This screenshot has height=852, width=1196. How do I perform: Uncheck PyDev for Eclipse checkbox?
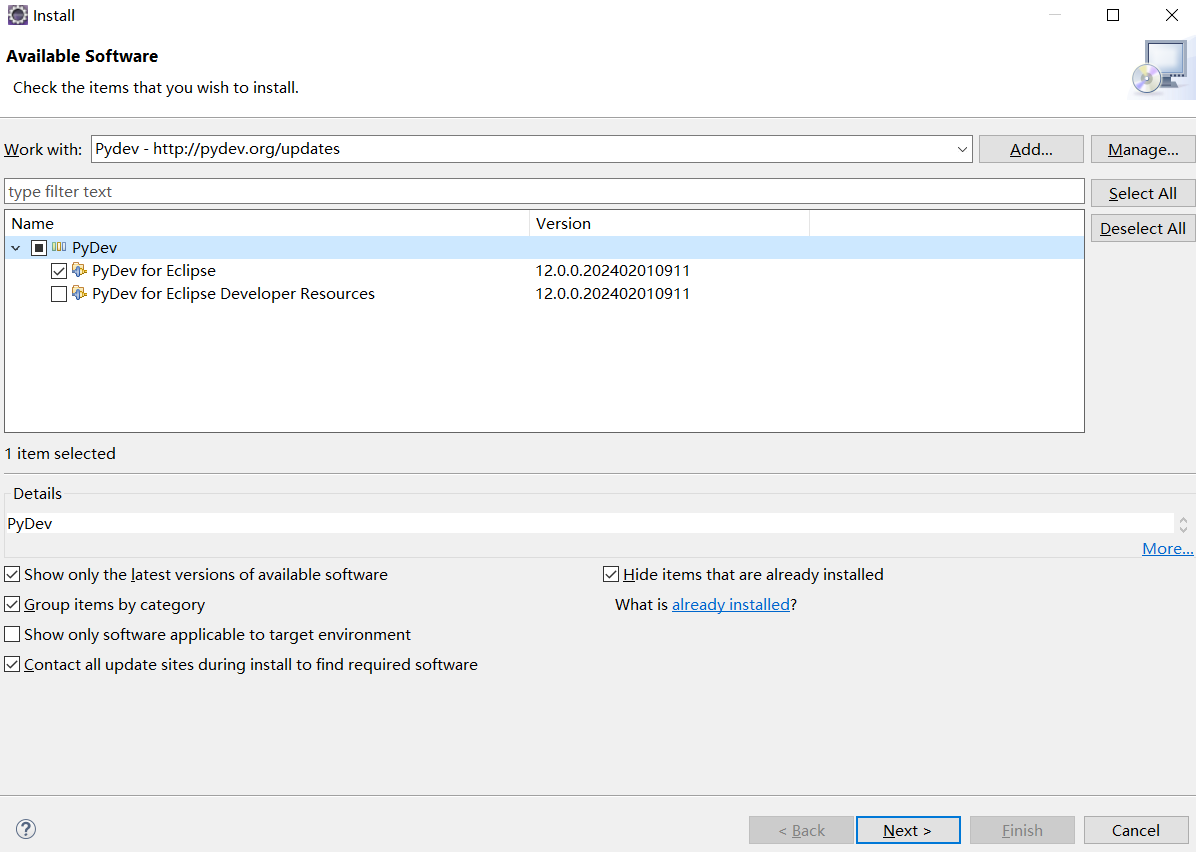(59, 271)
